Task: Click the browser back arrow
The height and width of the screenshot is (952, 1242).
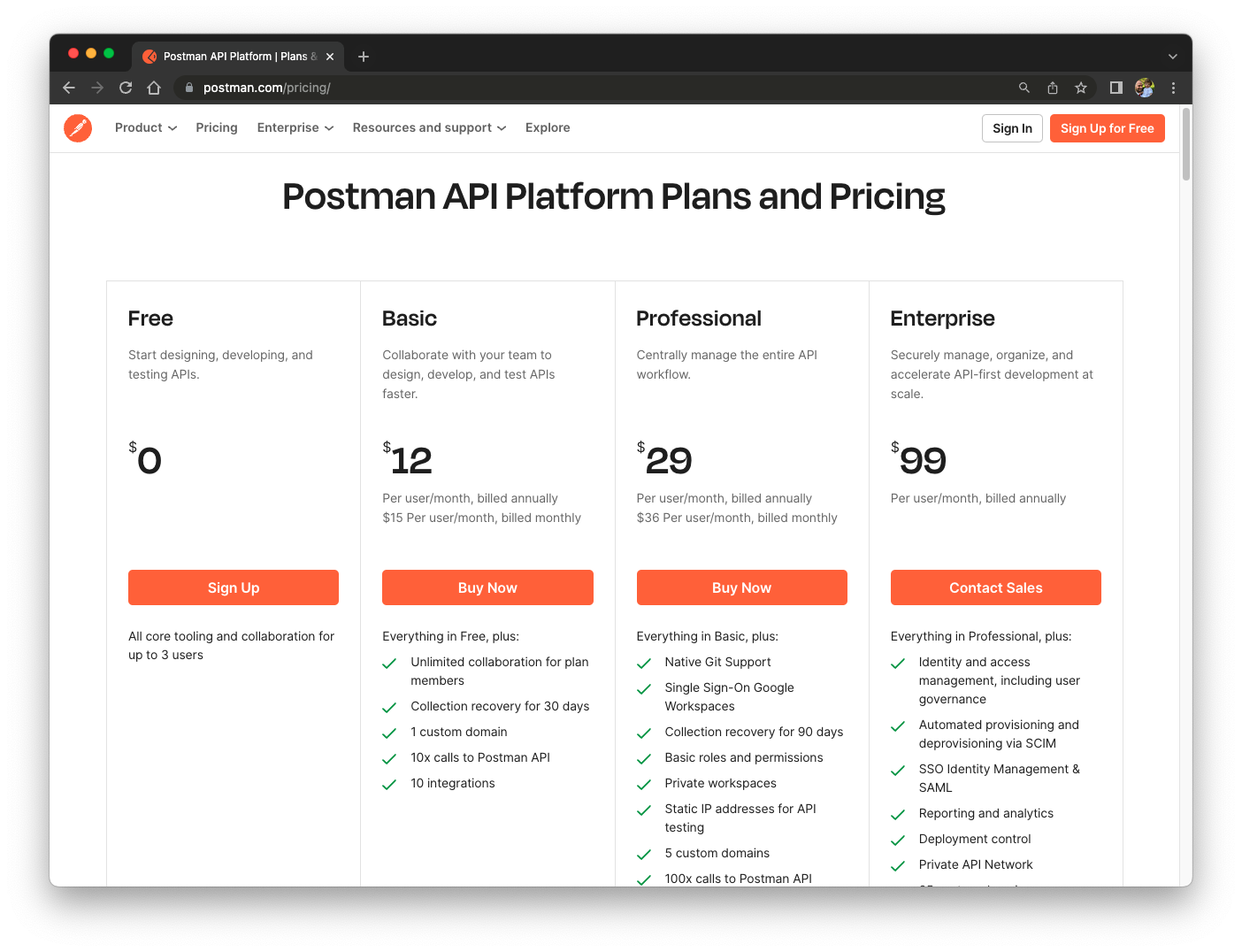Action: coord(68,88)
